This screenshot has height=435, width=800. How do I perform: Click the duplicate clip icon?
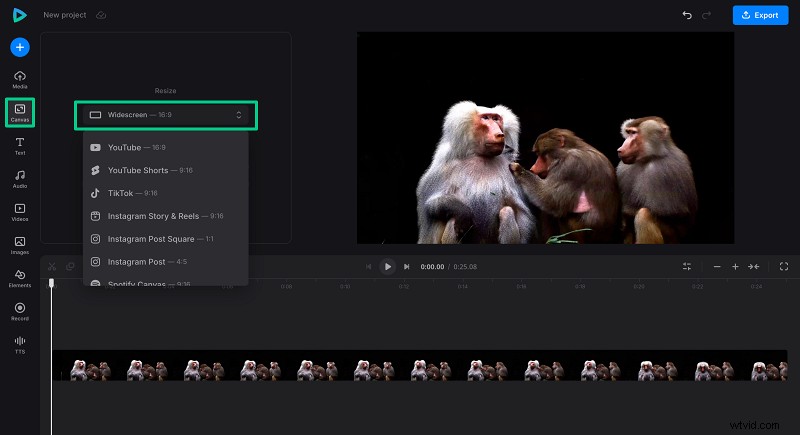(70, 267)
